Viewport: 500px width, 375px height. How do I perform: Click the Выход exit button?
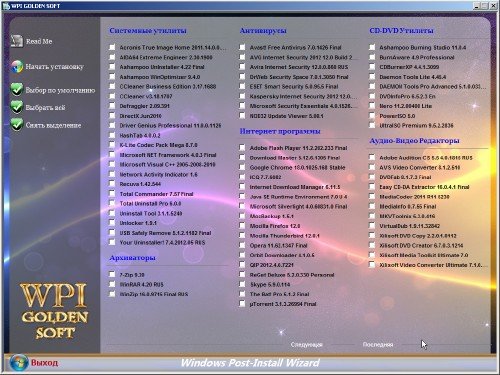point(45,363)
